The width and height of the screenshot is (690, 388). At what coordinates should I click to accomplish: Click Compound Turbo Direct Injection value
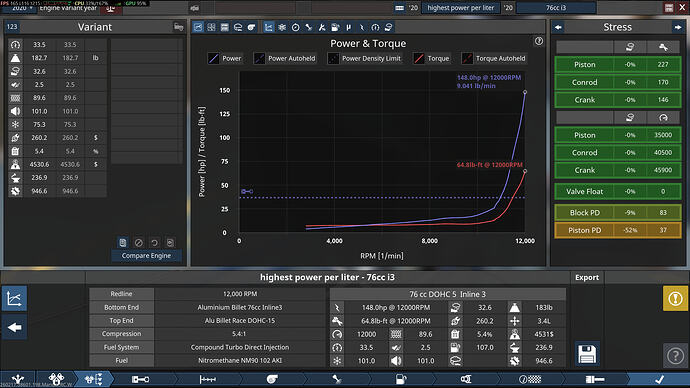(x=240, y=347)
